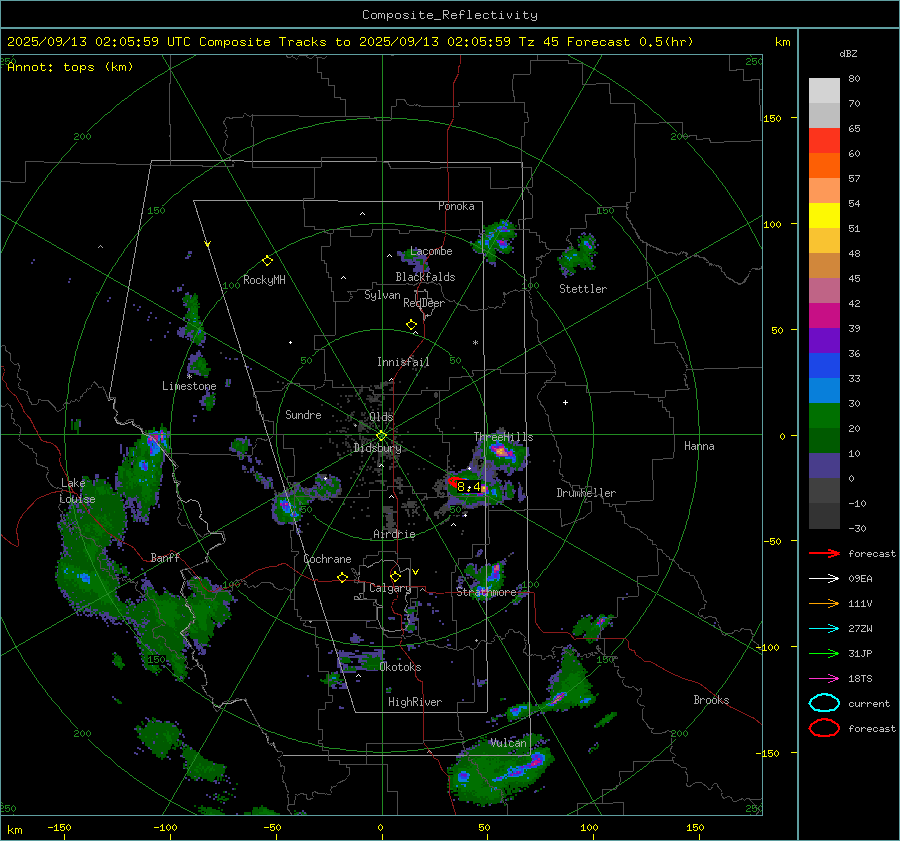Click the Calgary label
The image size is (900, 841).
390,588
